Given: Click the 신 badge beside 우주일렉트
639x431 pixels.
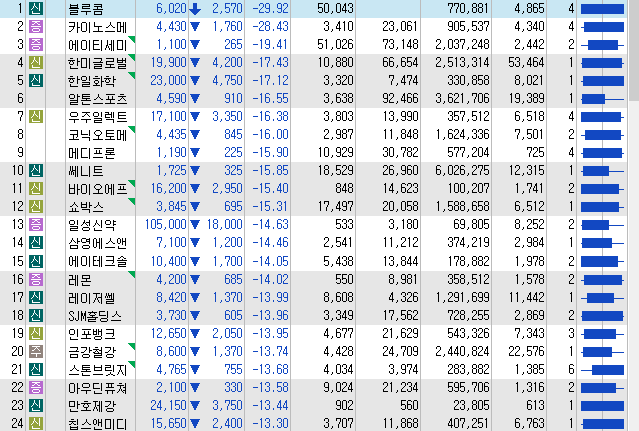Looking at the screenshot, I should [36, 117].
